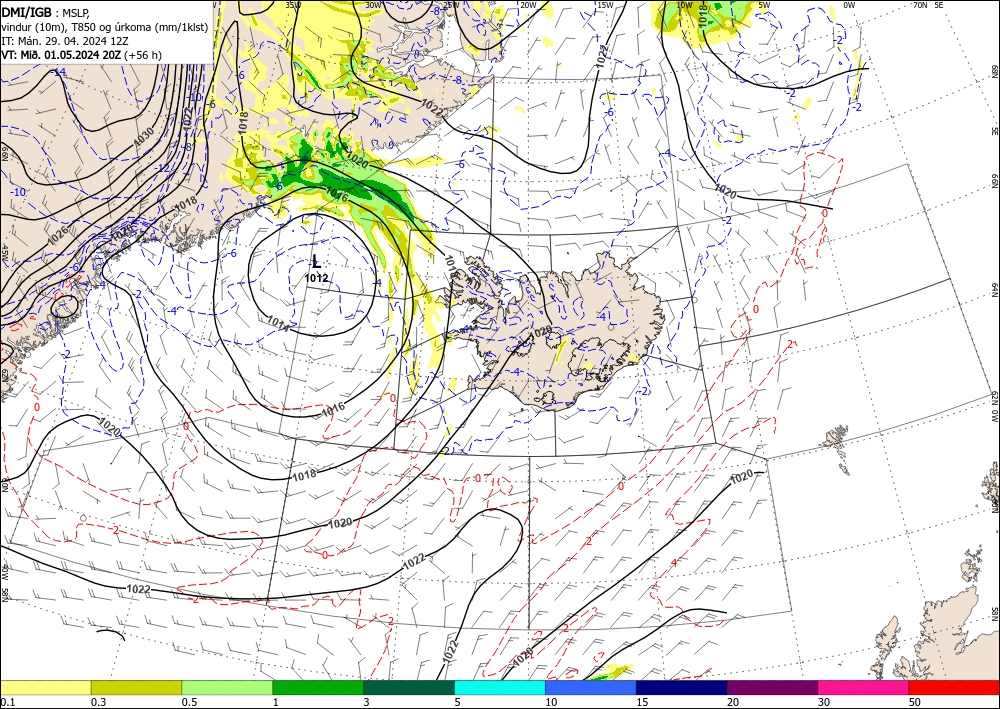Viewport: 1000px width, 709px height.
Task: Click the olive 0.3–0.5 legend color band
Action: [136, 687]
